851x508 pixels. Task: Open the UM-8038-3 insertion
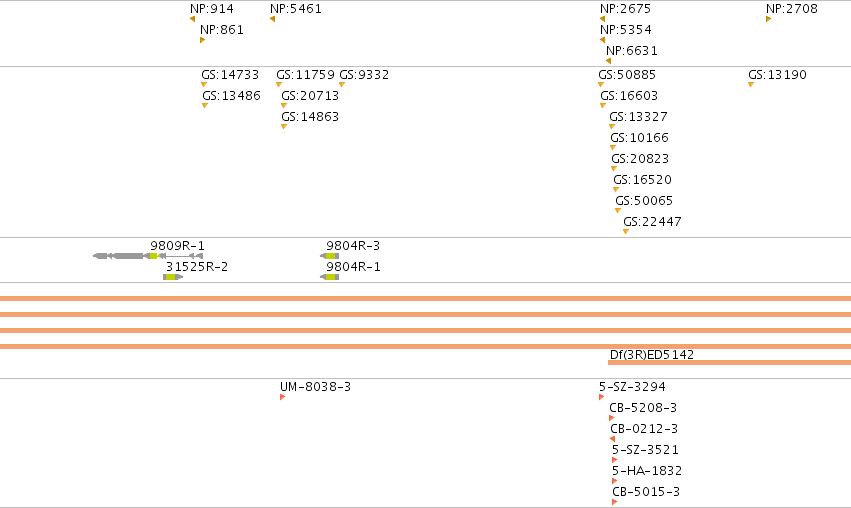pos(315,388)
